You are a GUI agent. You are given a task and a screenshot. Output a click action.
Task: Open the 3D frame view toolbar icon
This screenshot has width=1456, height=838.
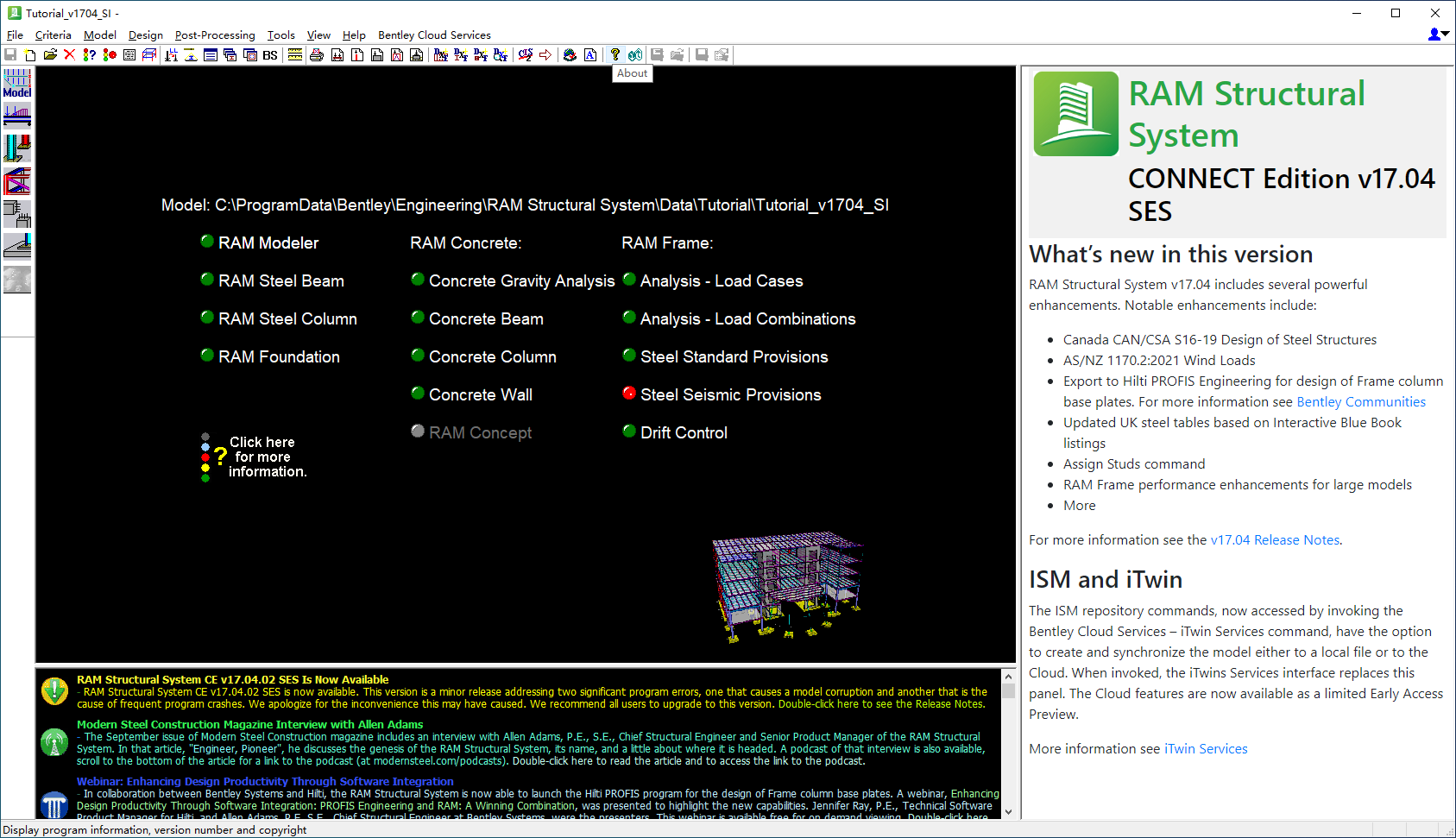pyautogui.click(x=149, y=54)
